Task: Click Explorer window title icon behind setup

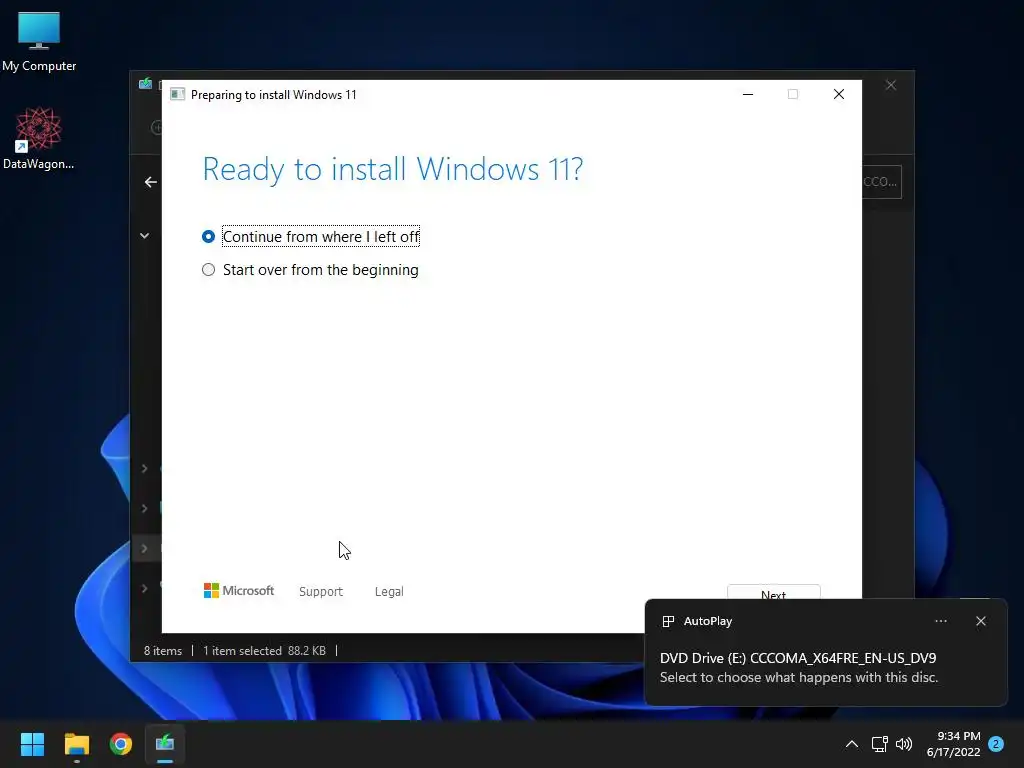Action: pyautogui.click(x=146, y=84)
